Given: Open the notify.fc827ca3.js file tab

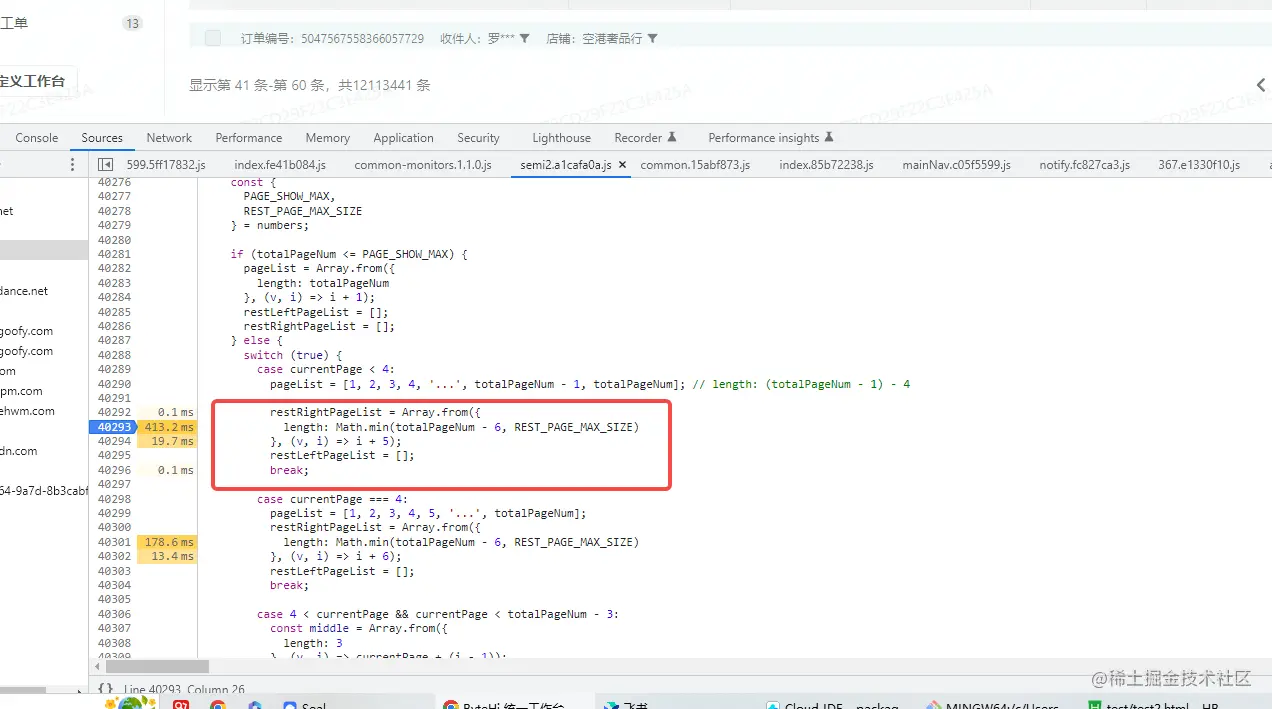Looking at the screenshot, I should click(1085, 165).
